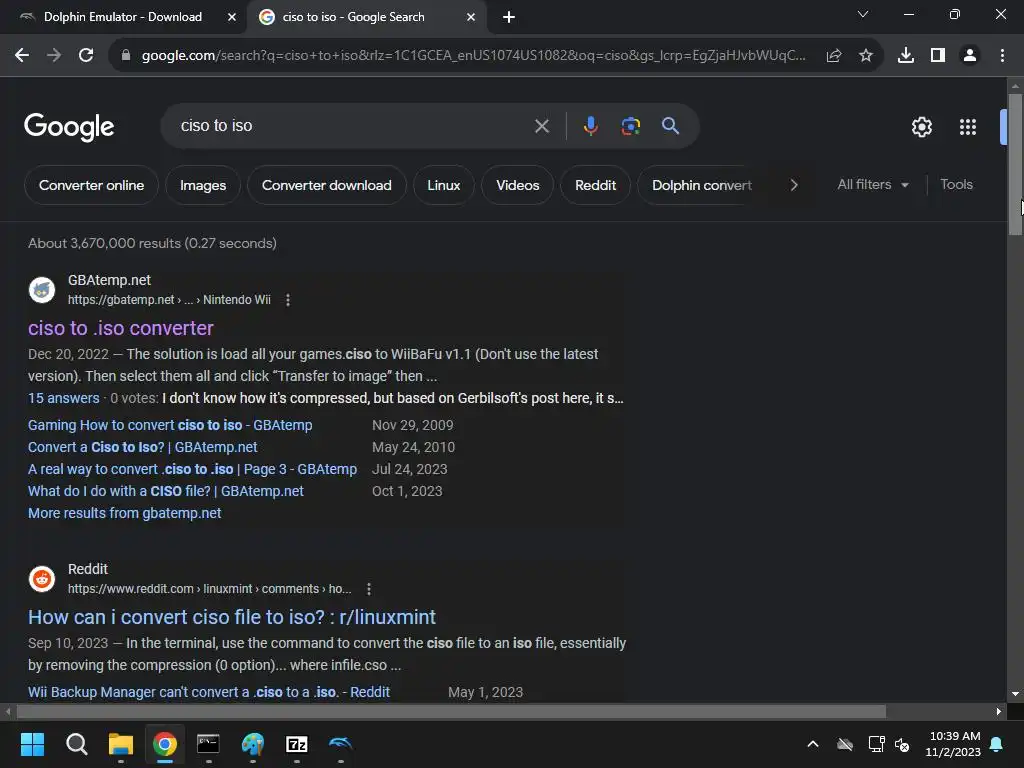Switch to Dolphin Emulator - Download tab
The width and height of the screenshot is (1024, 768).
point(123,17)
